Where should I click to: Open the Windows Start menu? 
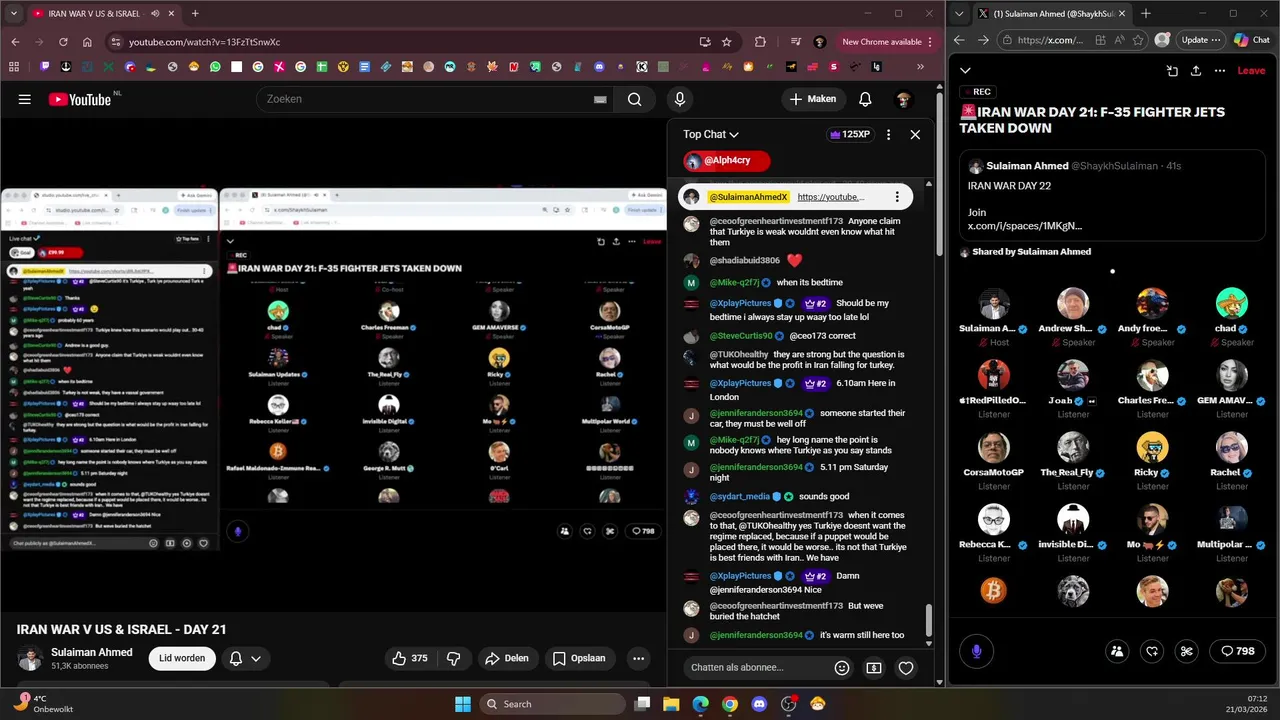(x=463, y=704)
